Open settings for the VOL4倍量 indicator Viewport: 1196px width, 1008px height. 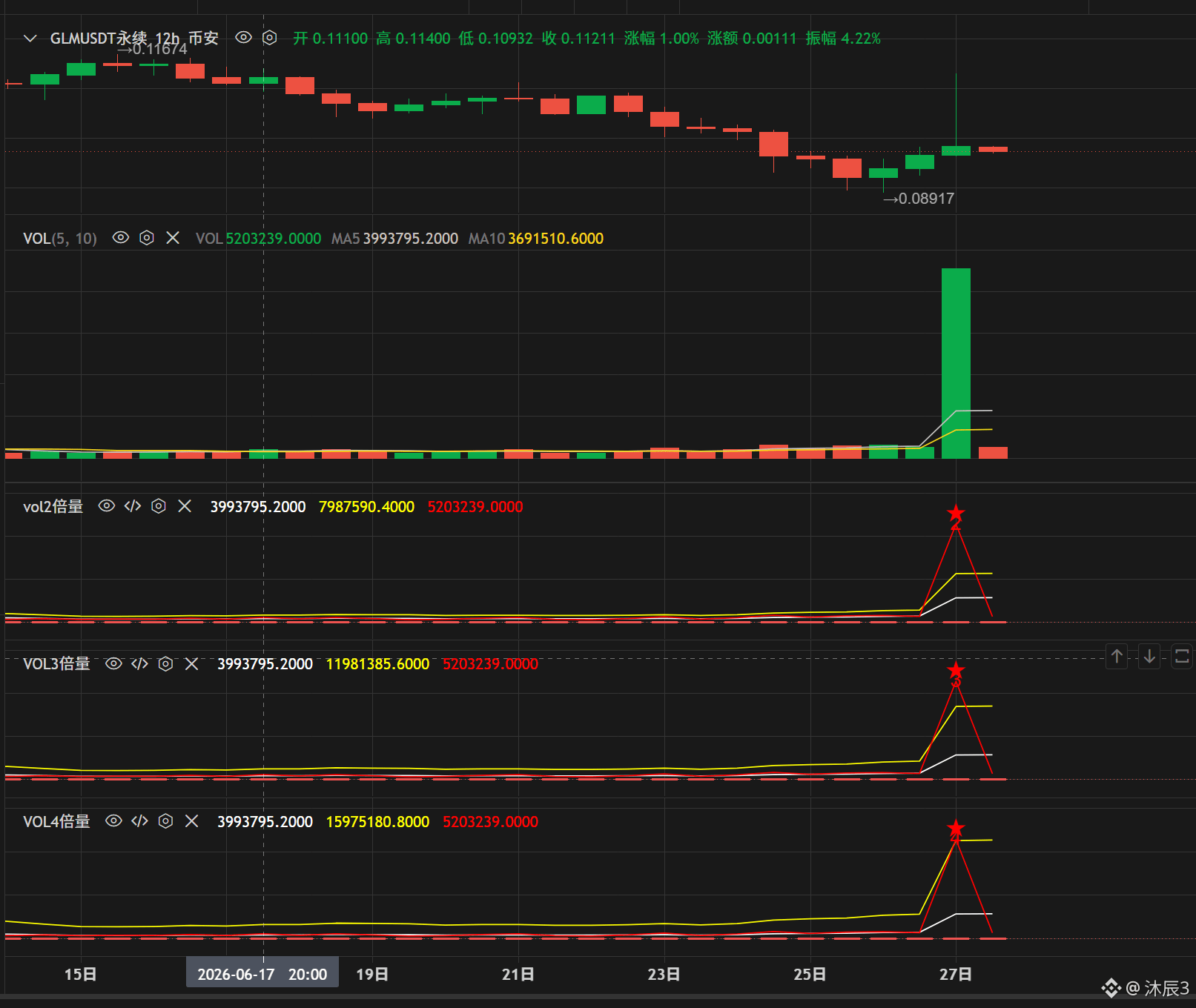click(x=166, y=821)
